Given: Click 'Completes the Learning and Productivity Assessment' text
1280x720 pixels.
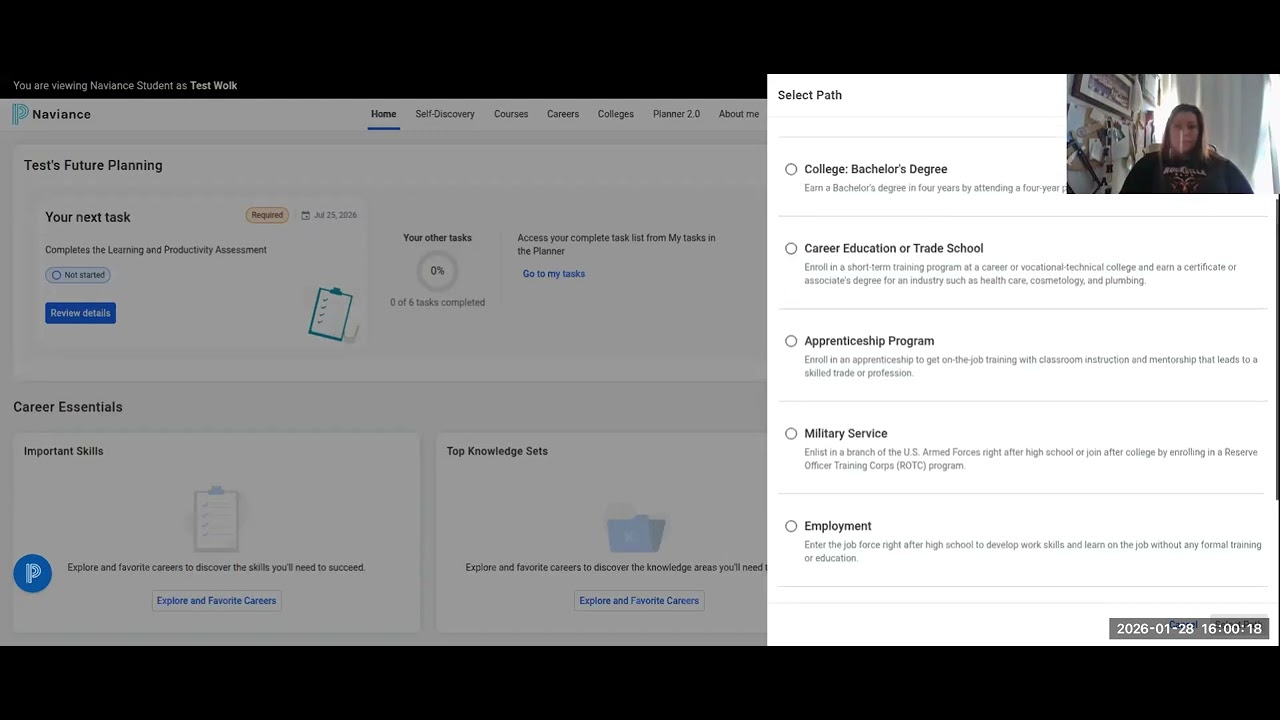Looking at the screenshot, I should click(x=156, y=250).
